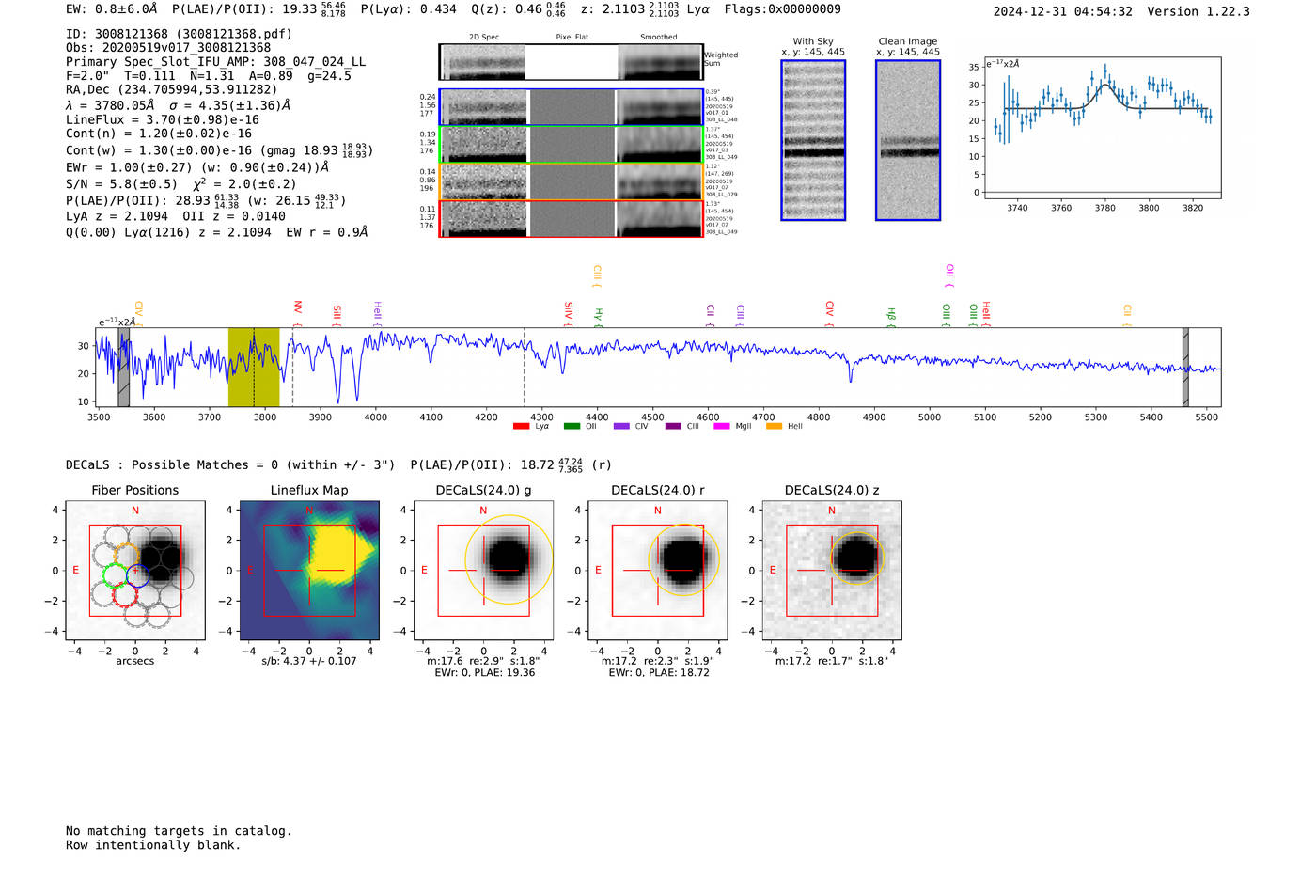
Task: Click the 'Pixel Flat' column header
Action: [x=572, y=37]
